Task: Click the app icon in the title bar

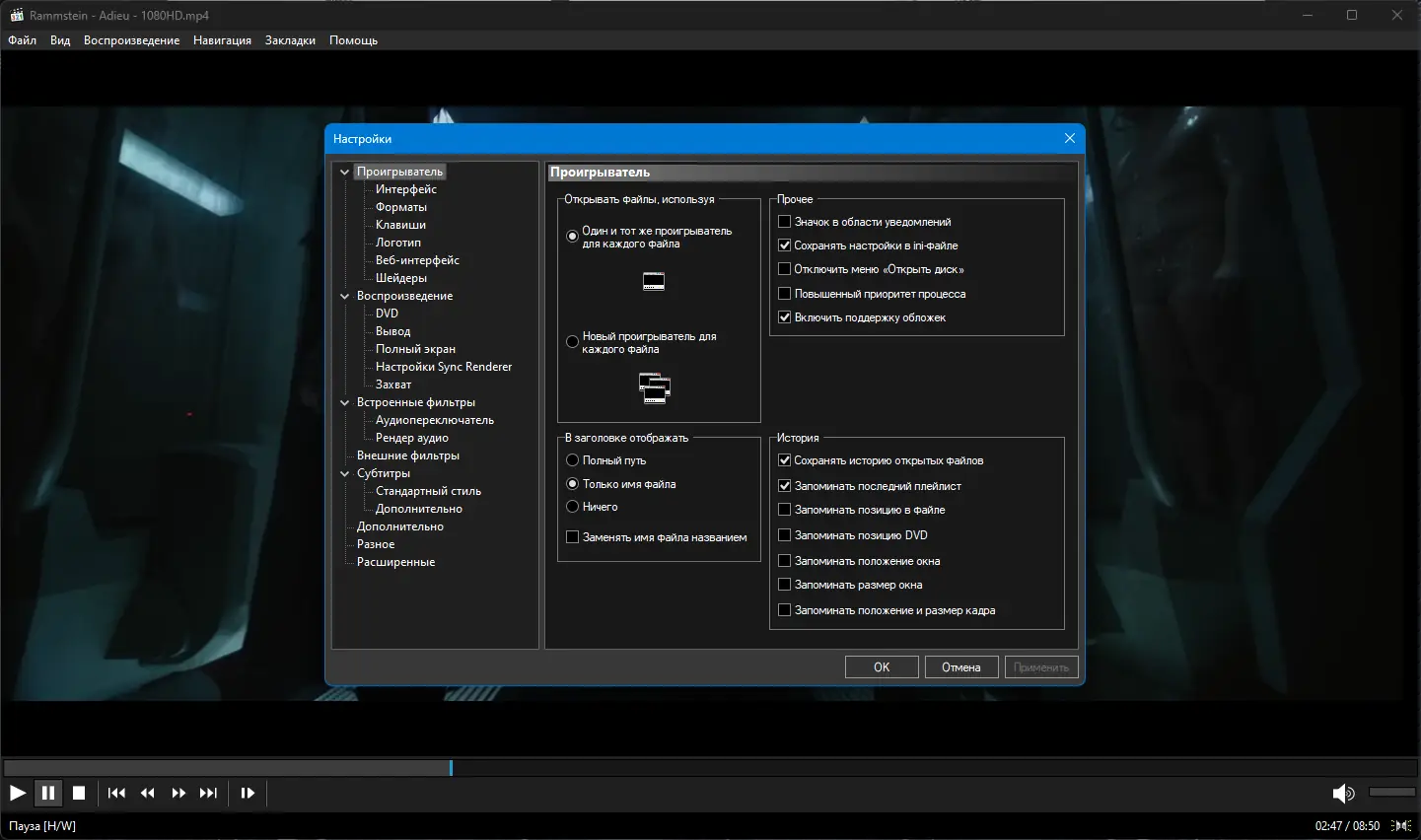Action: 16,15
